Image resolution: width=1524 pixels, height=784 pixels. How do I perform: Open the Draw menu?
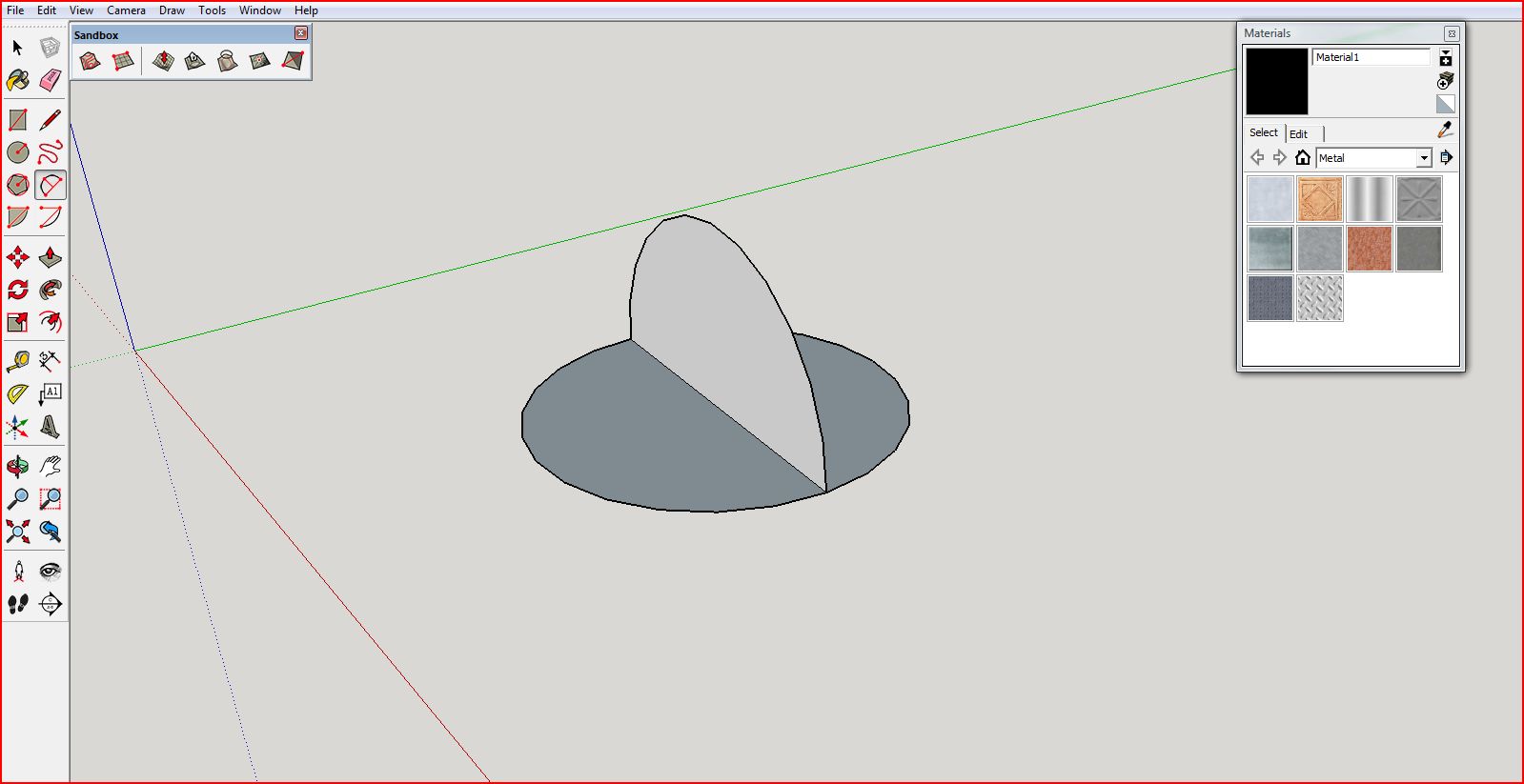[172, 10]
